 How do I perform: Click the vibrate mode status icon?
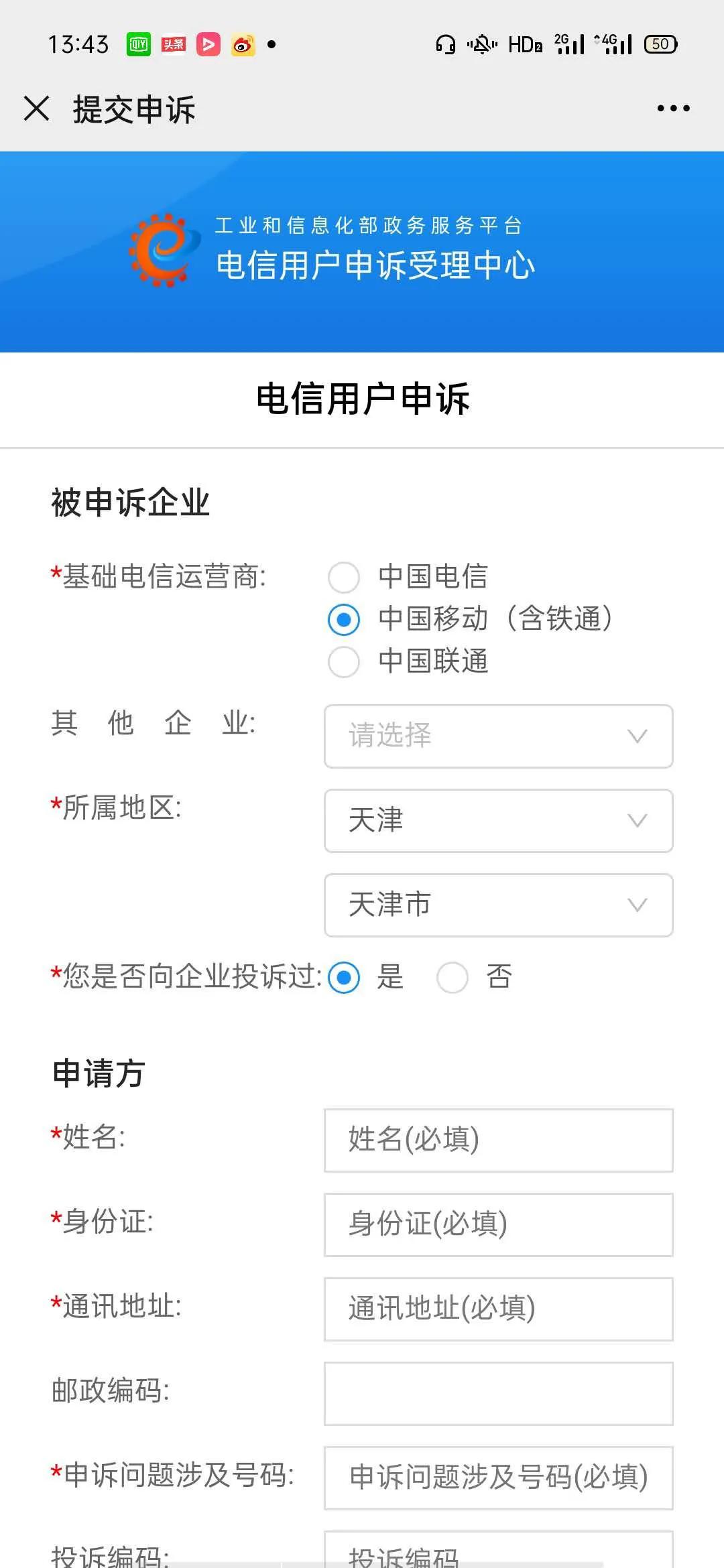[481, 43]
